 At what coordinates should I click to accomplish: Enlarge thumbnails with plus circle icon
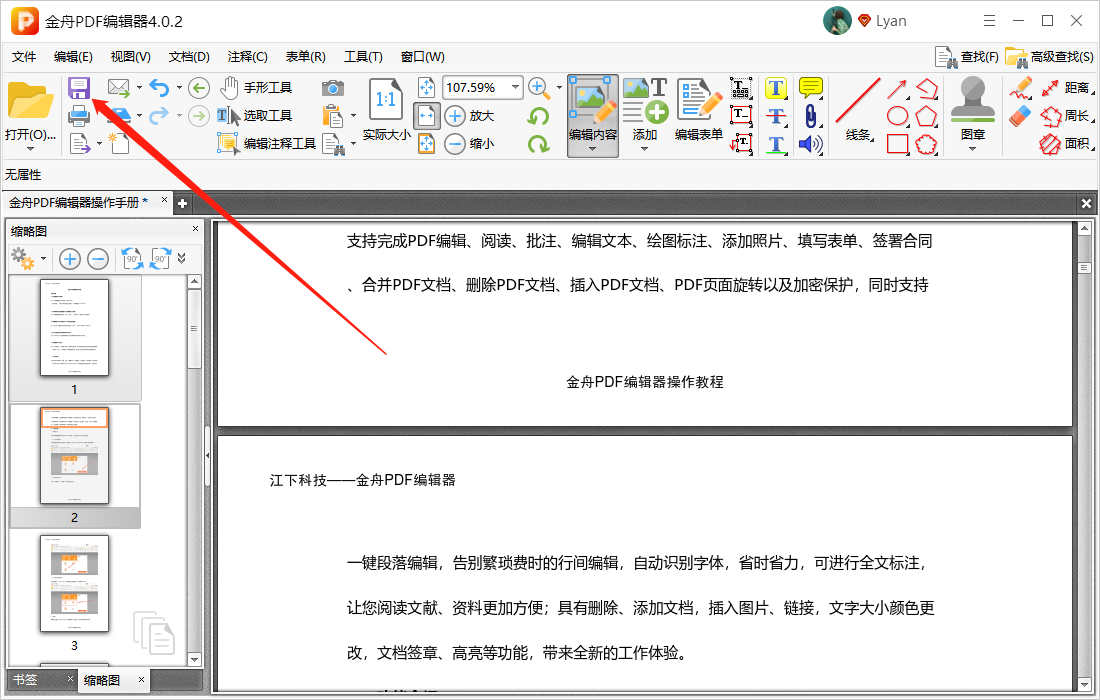coord(69,259)
